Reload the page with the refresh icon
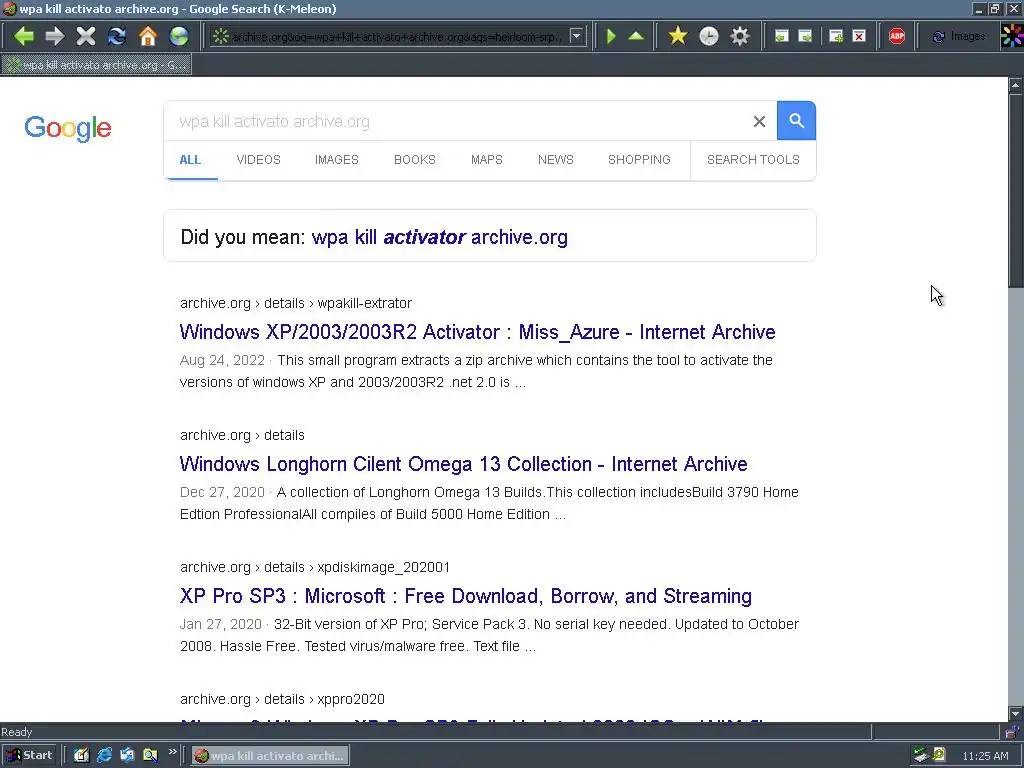 point(117,36)
